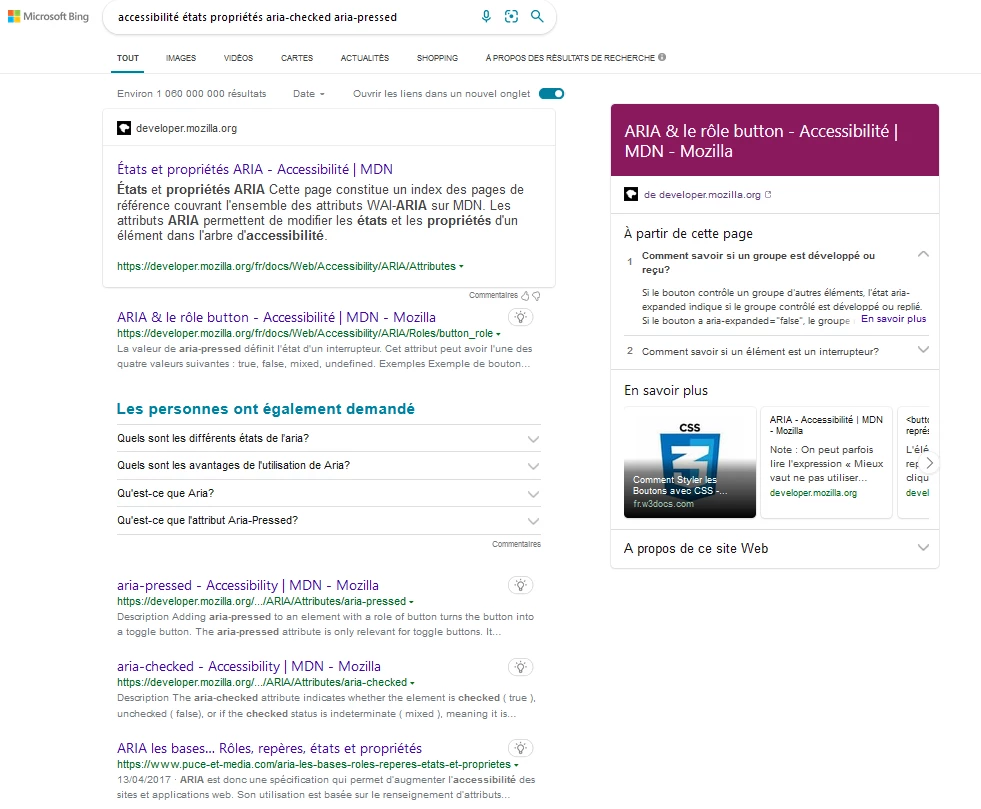Click lightbulb icon for aria-checked result

521,666
